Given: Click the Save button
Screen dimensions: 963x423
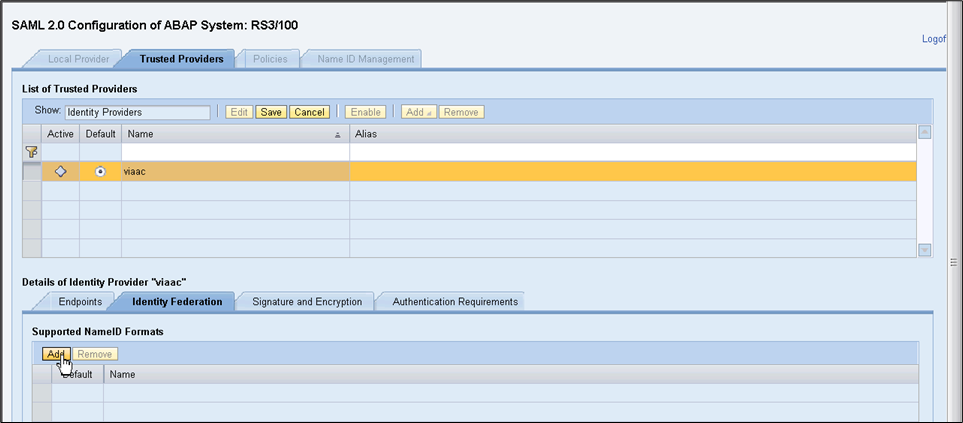Looking at the screenshot, I should tap(271, 112).
